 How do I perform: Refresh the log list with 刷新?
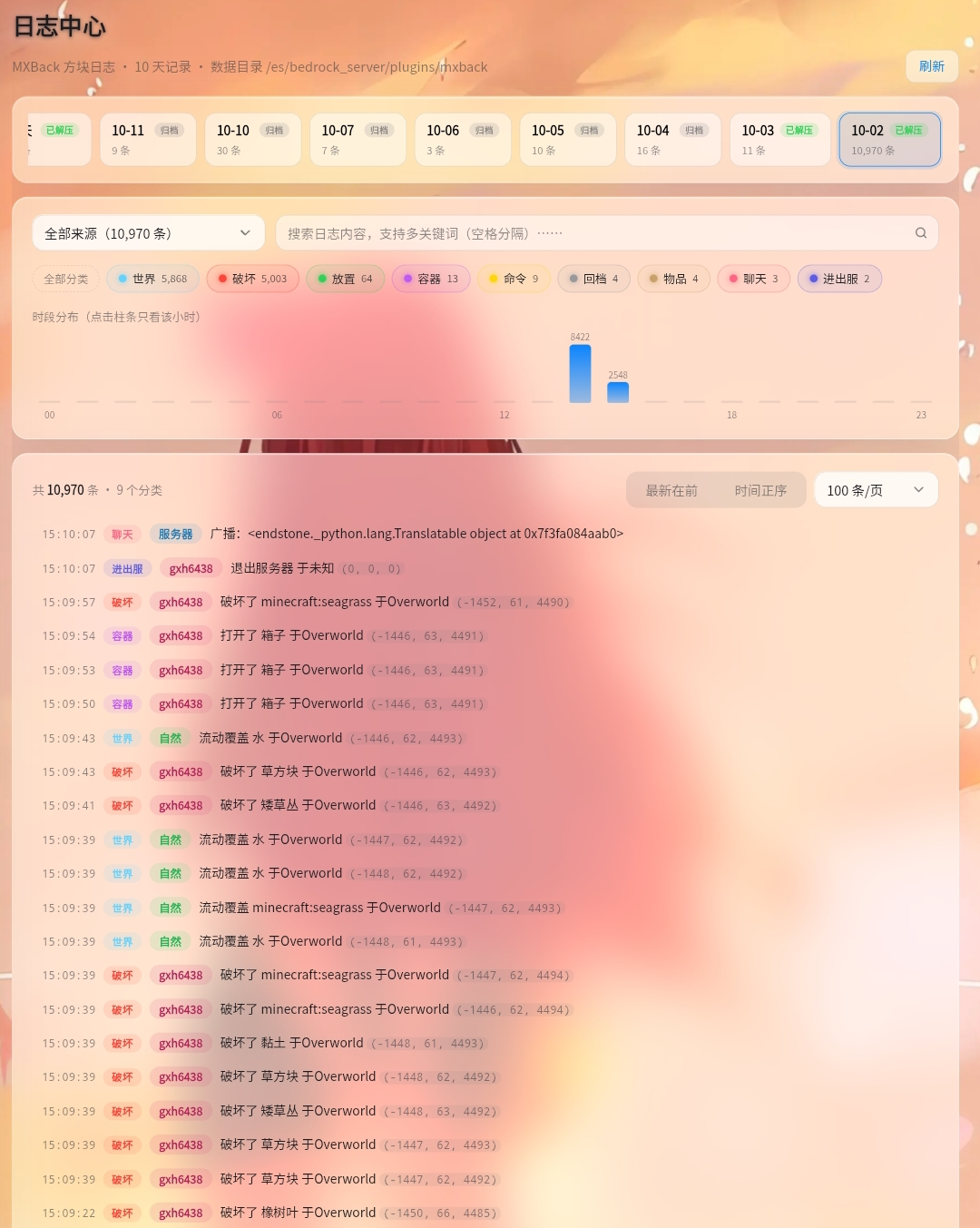point(932,66)
